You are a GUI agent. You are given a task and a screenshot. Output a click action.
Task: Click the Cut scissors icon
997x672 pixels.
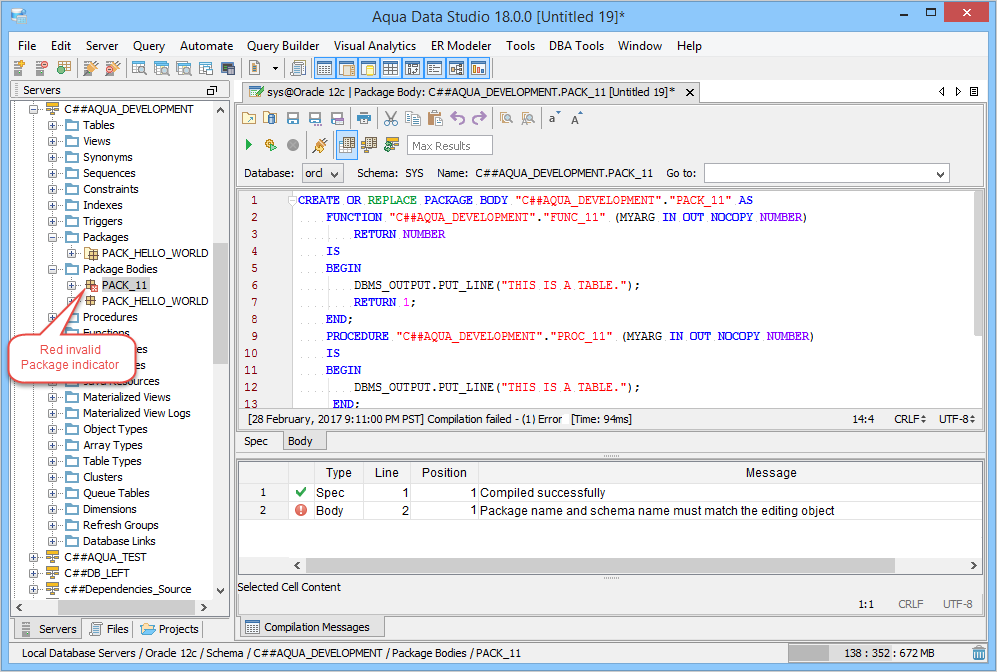(391, 118)
